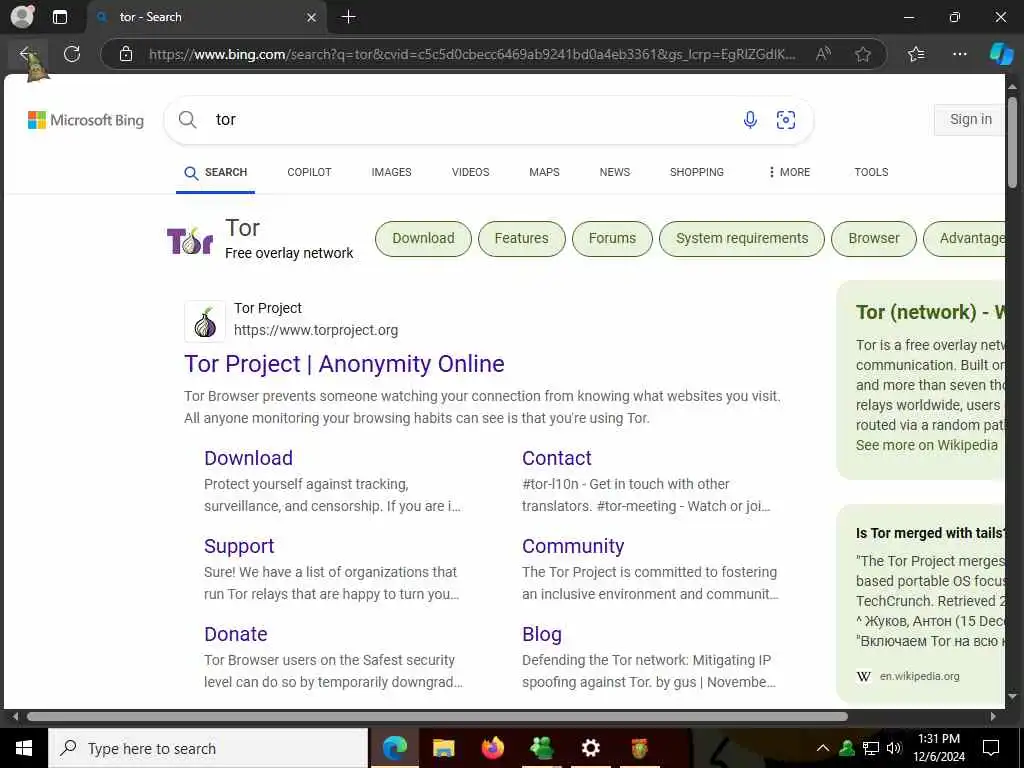Click the Tor Project onion favicon
1024x768 pixels.
[205, 321]
